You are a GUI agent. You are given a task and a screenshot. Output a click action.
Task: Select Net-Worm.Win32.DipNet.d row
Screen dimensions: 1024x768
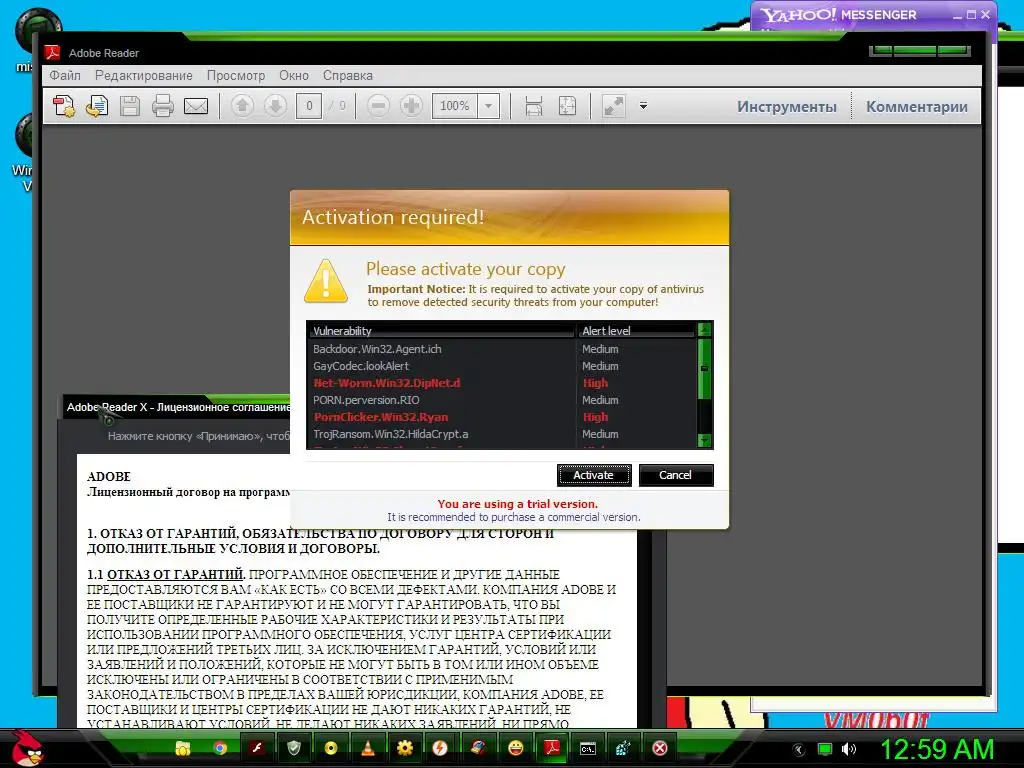click(x=502, y=383)
